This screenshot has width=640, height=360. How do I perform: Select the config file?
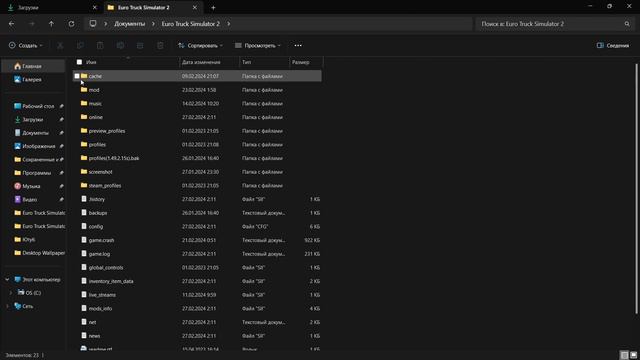coord(197,227)
